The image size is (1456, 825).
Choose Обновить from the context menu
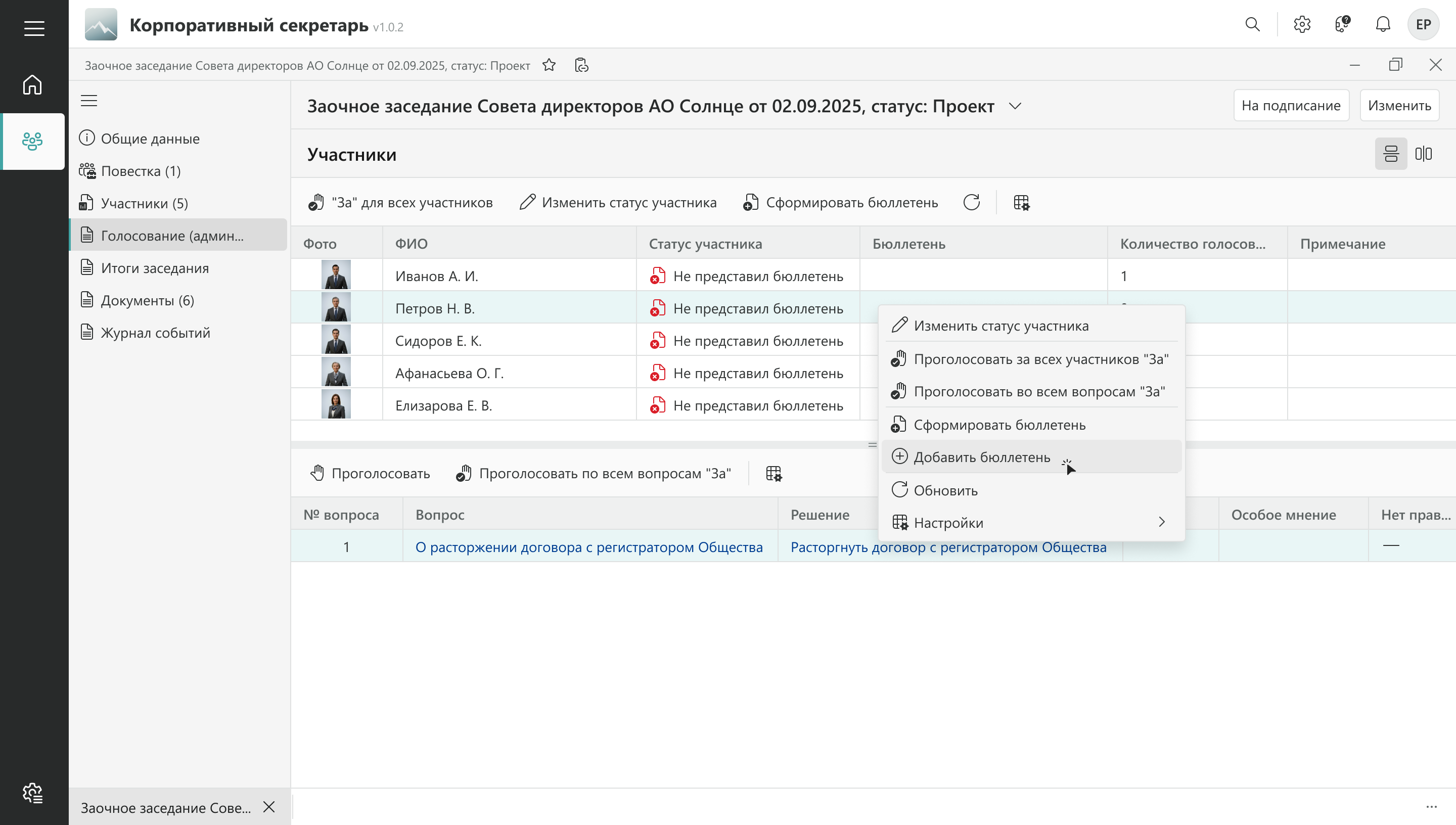tap(945, 490)
